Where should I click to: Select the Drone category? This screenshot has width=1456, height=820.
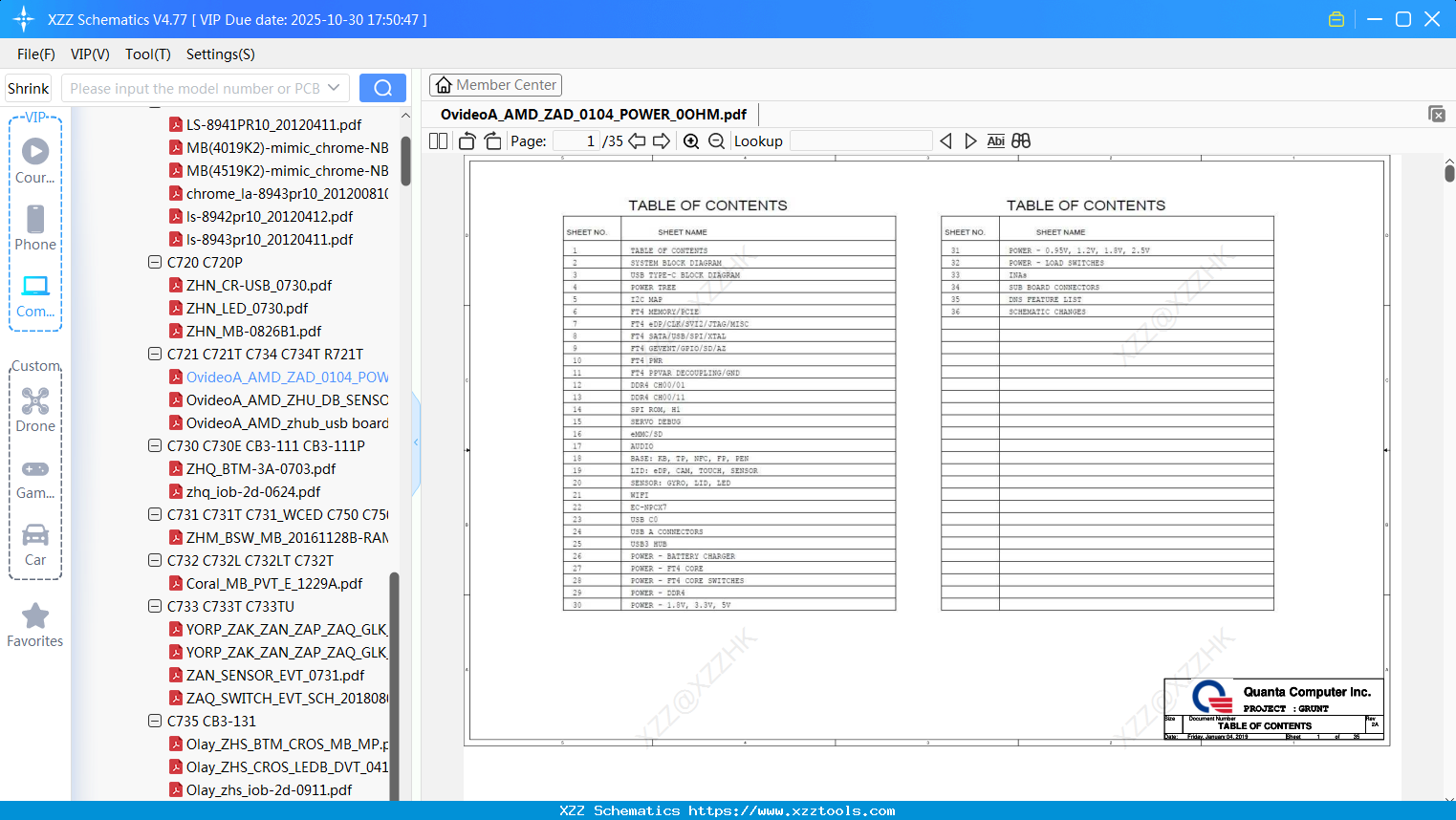pos(35,410)
